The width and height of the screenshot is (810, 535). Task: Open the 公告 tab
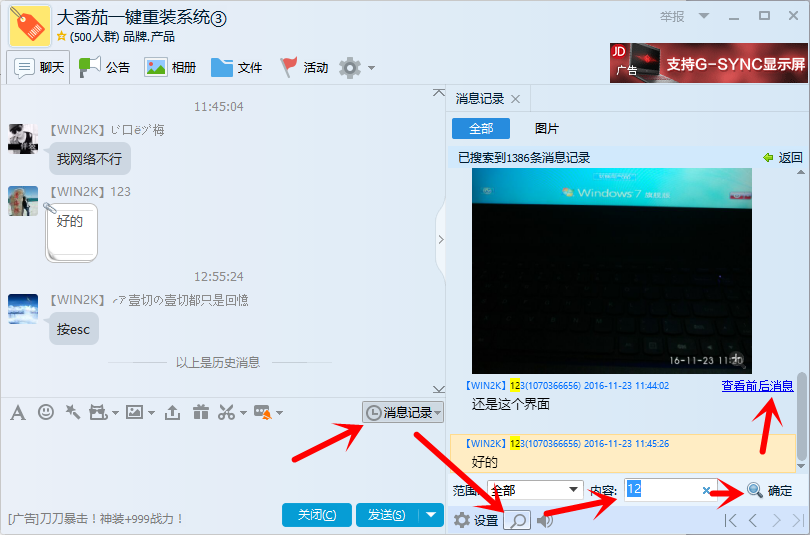coord(104,67)
